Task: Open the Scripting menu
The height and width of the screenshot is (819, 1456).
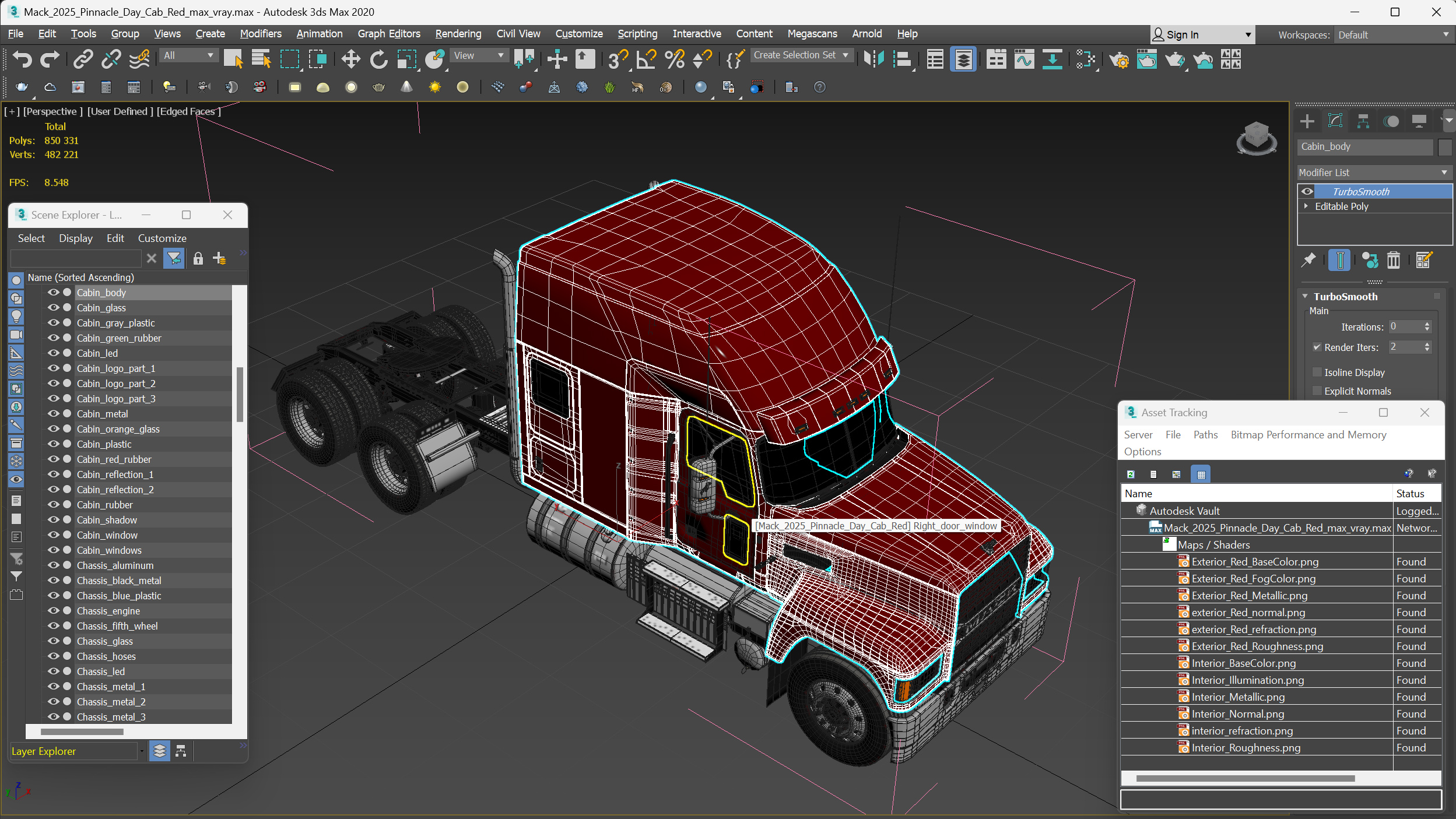Action: tap(637, 34)
